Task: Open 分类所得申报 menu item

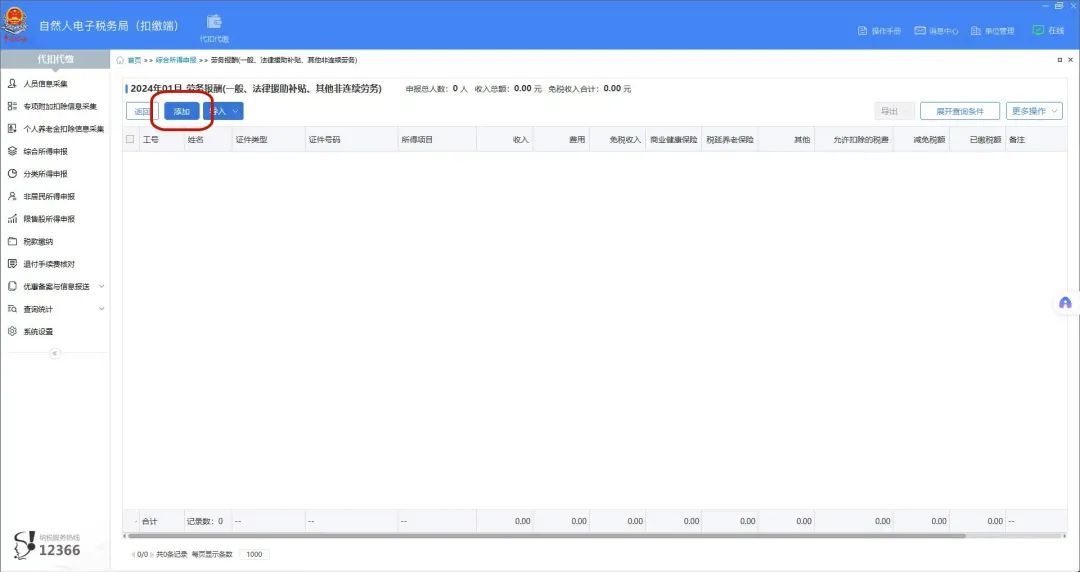Action: (45, 174)
